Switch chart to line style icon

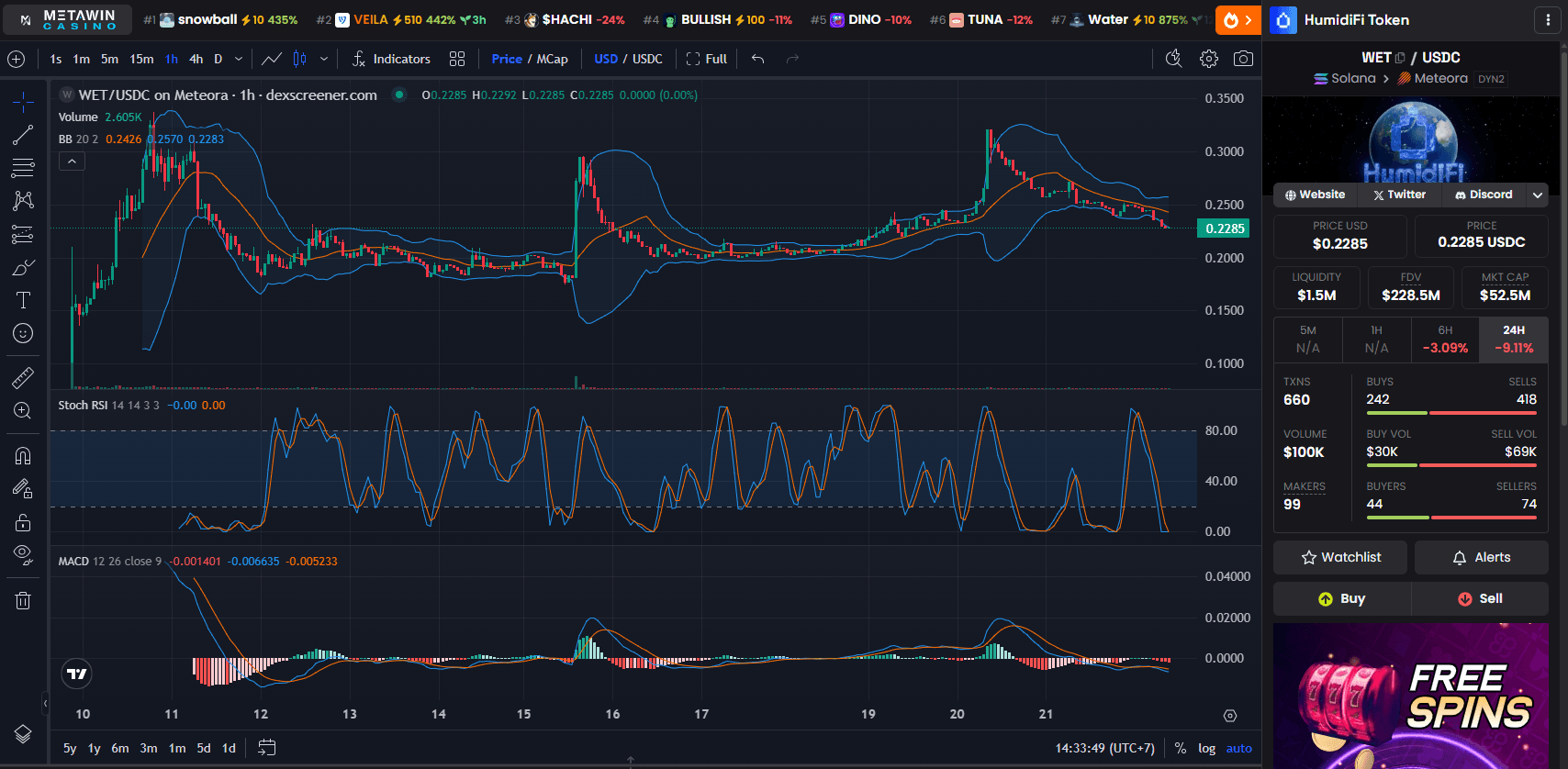coord(272,59)
